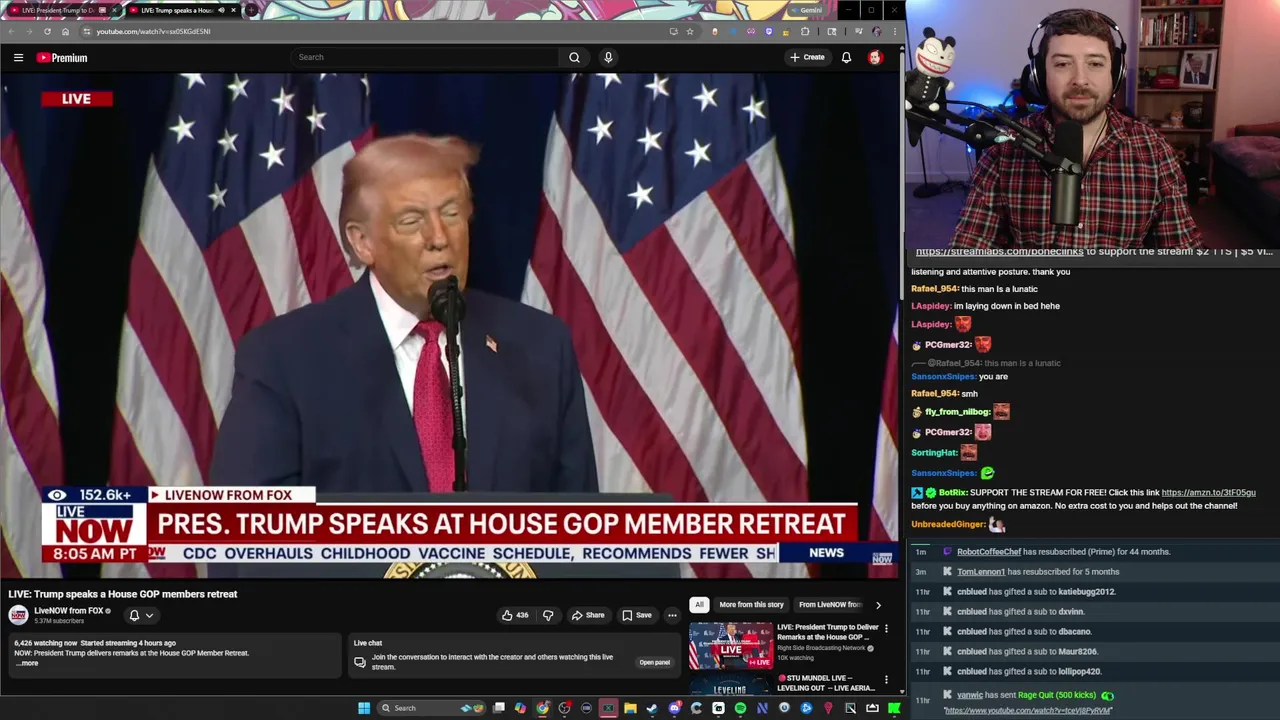Open Chrome profile avatar

pyautogui.click(x=876, y=31)
